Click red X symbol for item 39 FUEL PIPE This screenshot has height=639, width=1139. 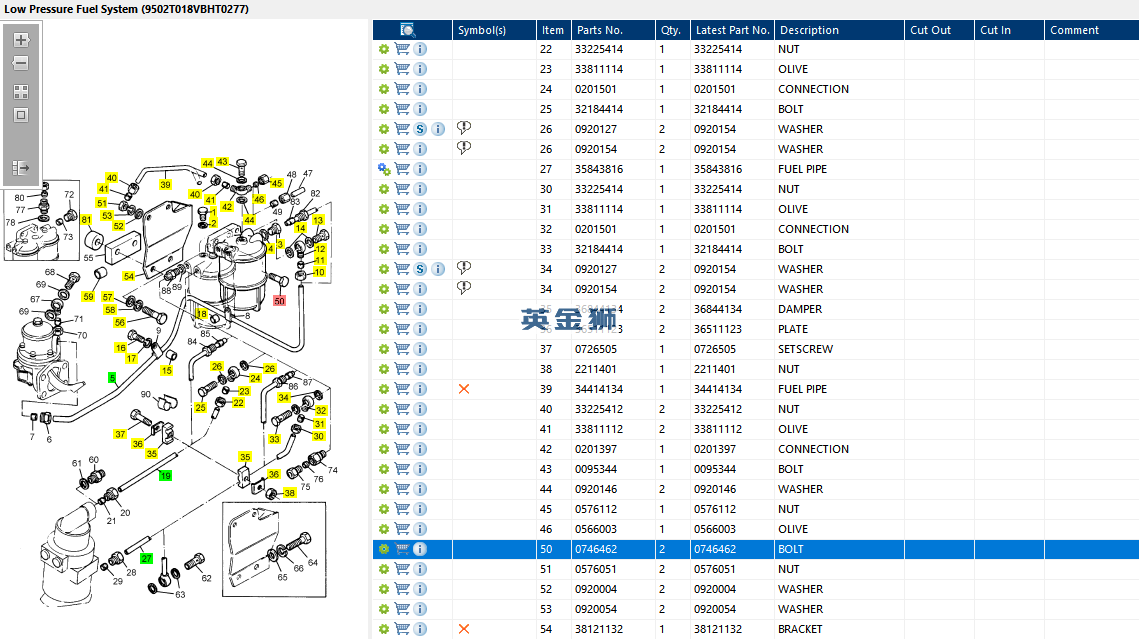tap(464, 389)
